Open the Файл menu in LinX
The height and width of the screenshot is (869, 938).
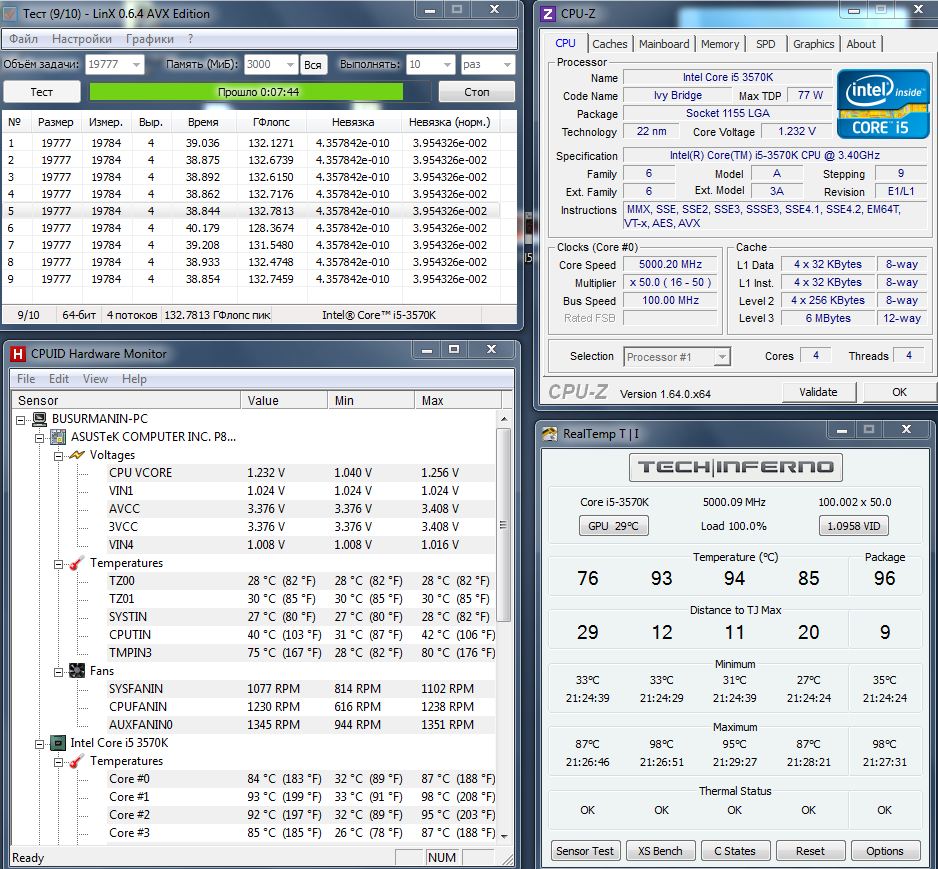click(x=23, y=39)
